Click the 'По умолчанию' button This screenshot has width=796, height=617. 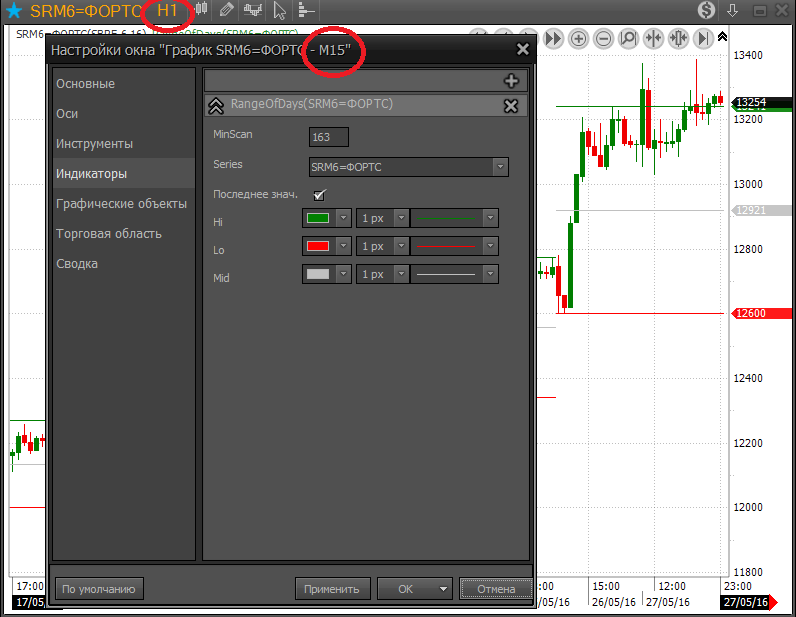(99, 589)
